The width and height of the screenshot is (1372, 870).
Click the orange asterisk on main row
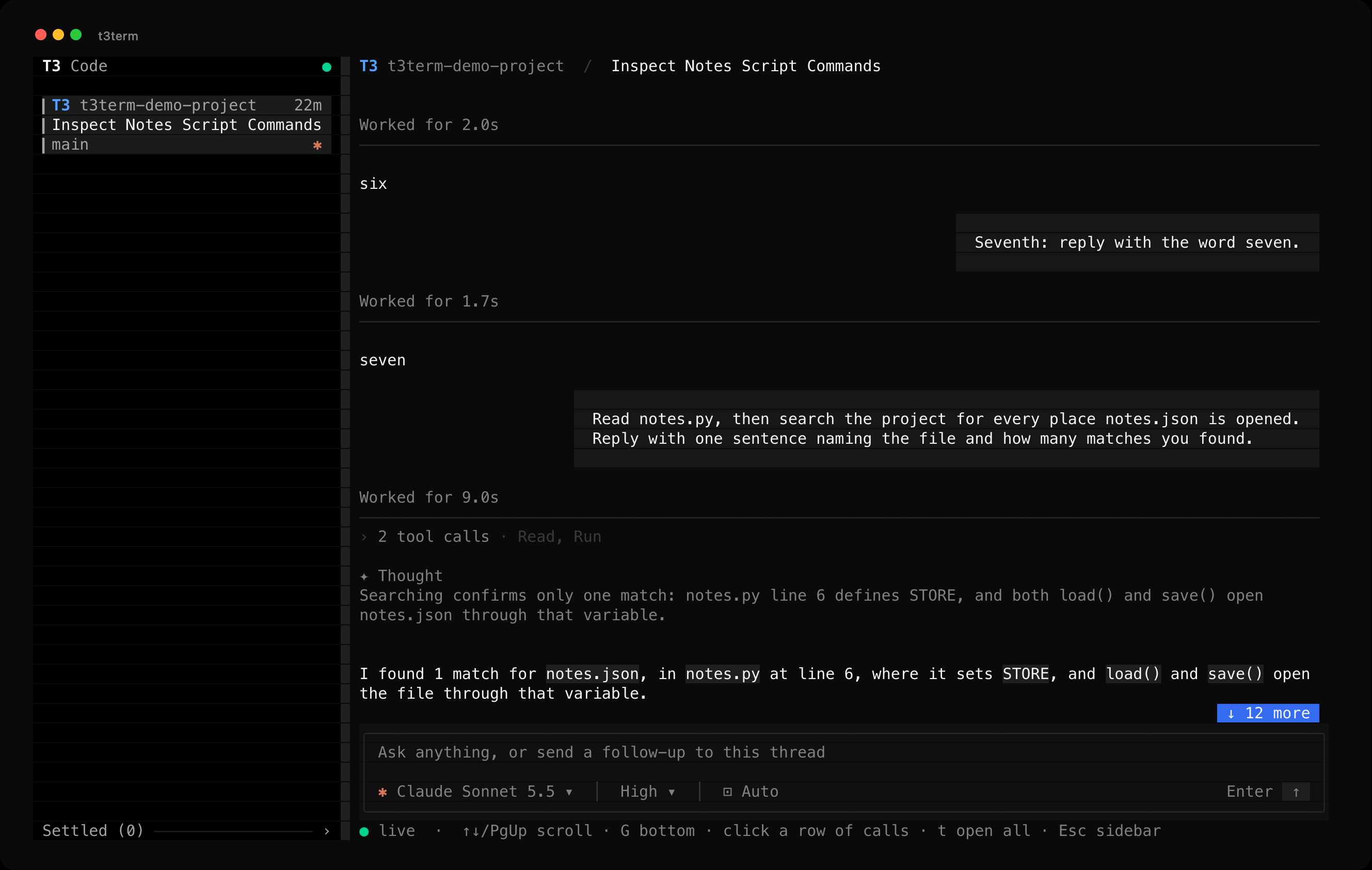coord(317,144)
